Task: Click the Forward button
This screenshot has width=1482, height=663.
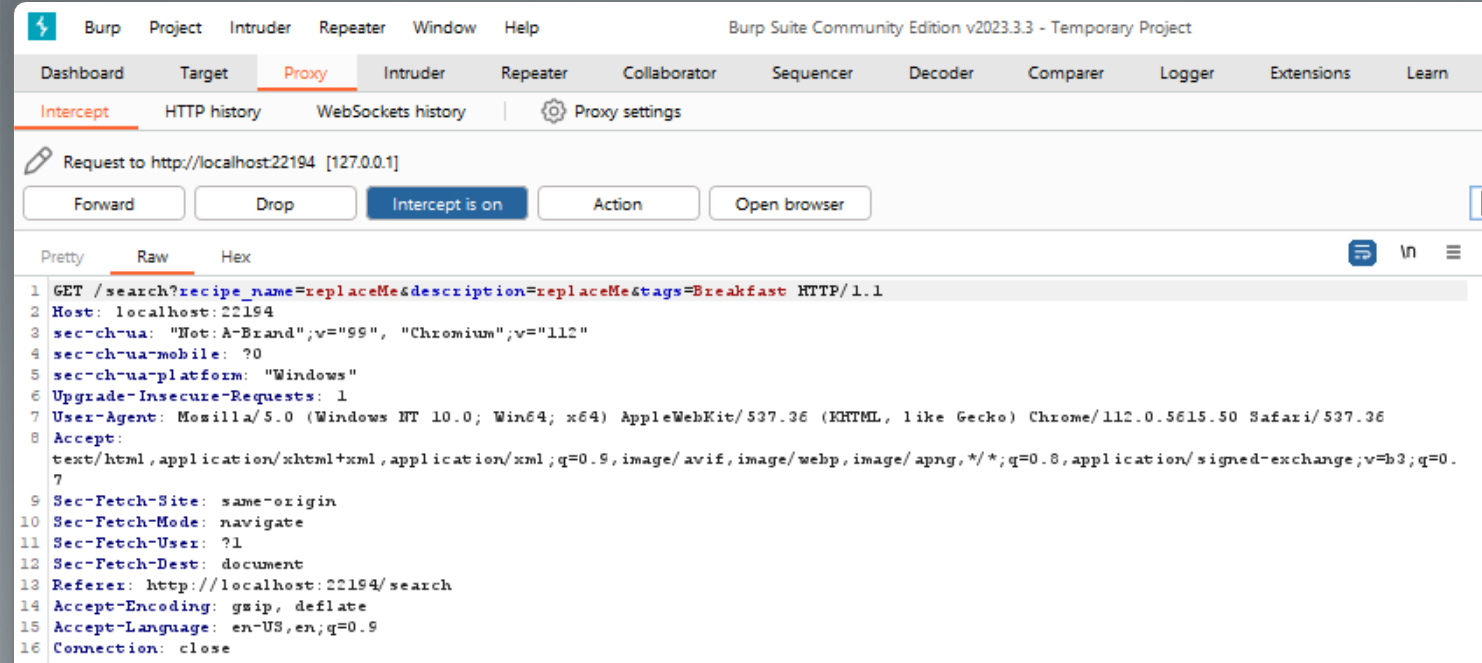Action: pos(104,204)
